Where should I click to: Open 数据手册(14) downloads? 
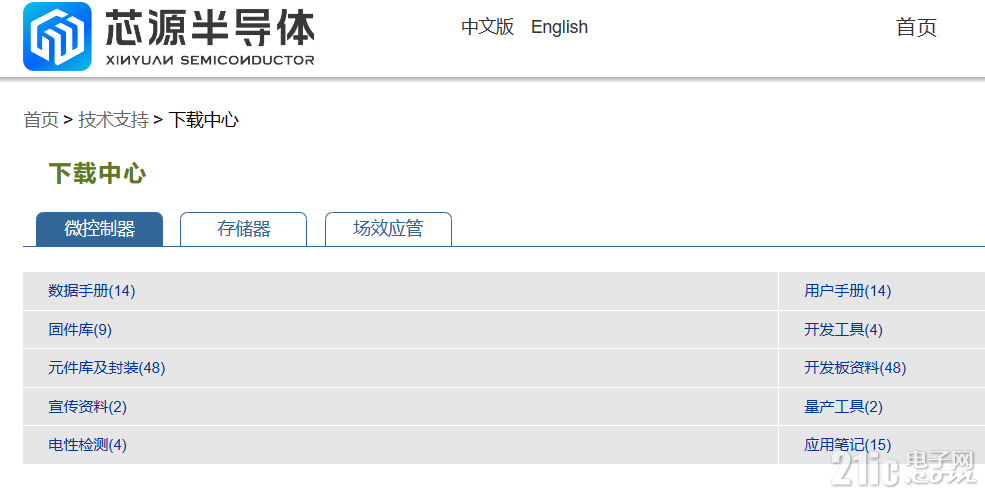pyautogui.click(x=92, y=291)
